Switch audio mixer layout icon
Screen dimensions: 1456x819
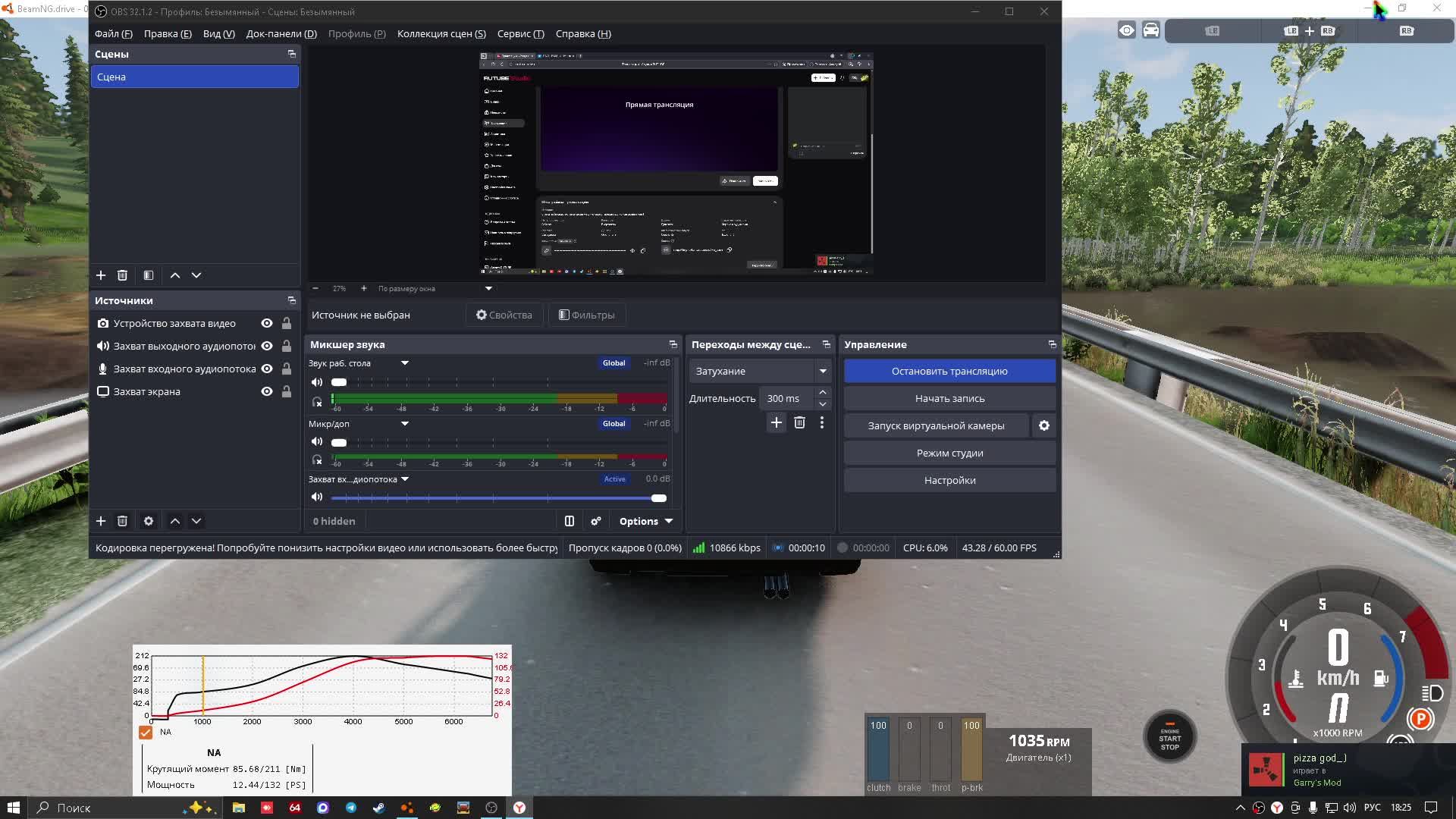click(x=570, y=521)
